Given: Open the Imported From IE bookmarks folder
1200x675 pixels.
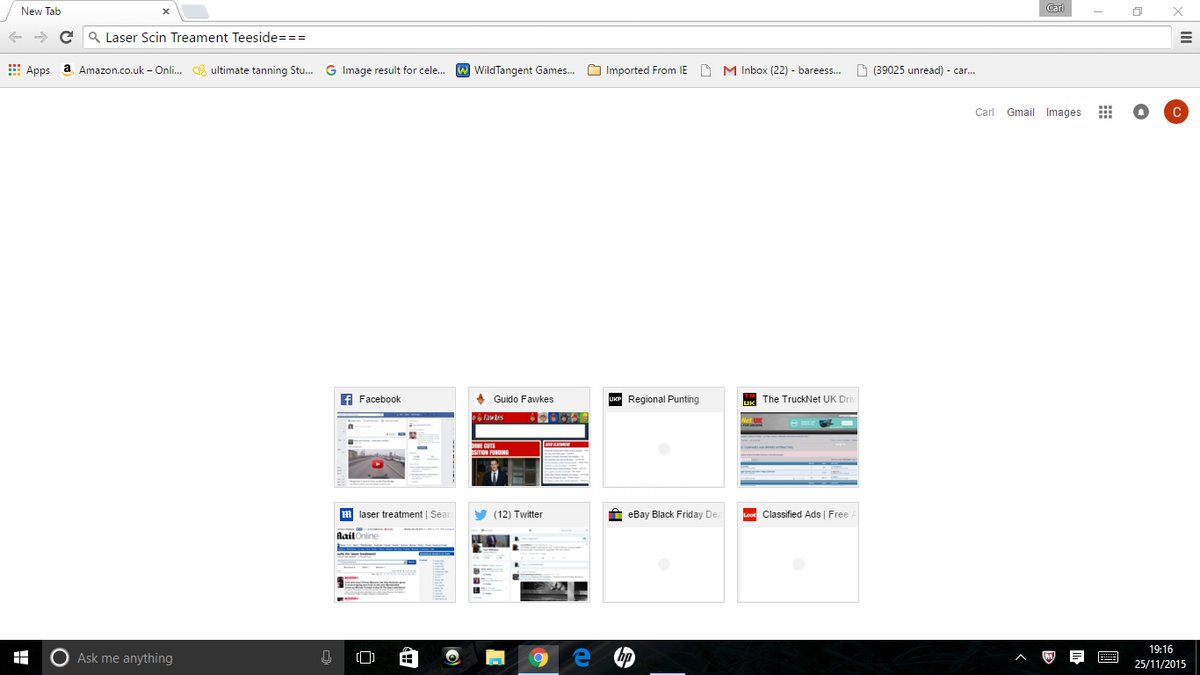Looking at the screenshot, I should (x=637, y=70).
